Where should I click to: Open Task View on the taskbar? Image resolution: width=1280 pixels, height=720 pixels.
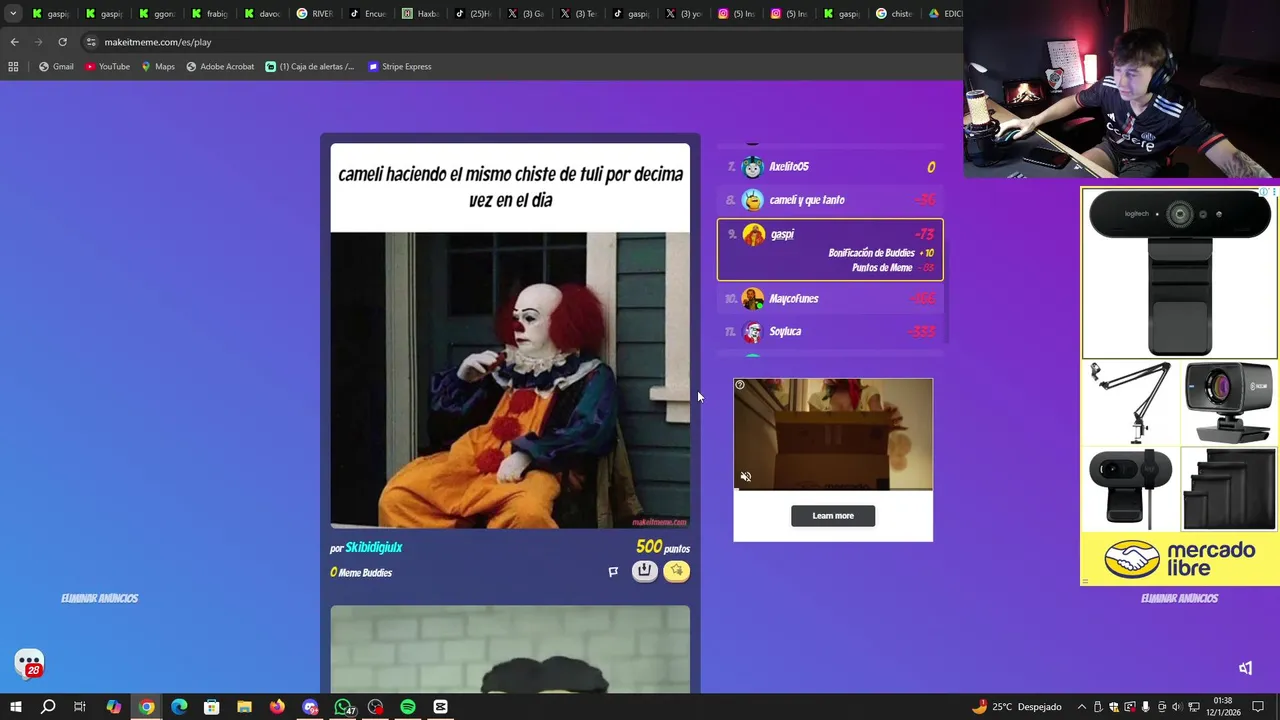tap(80, 707)
